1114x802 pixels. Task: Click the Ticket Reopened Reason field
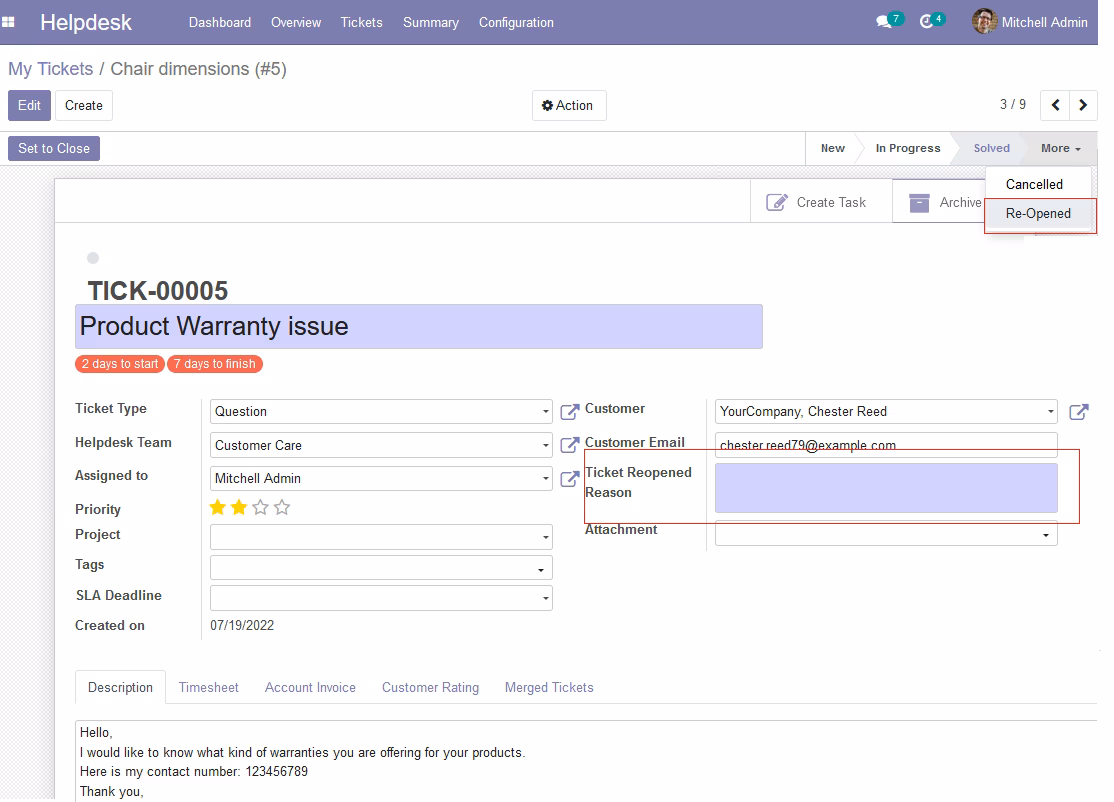[x=886, y=488]
